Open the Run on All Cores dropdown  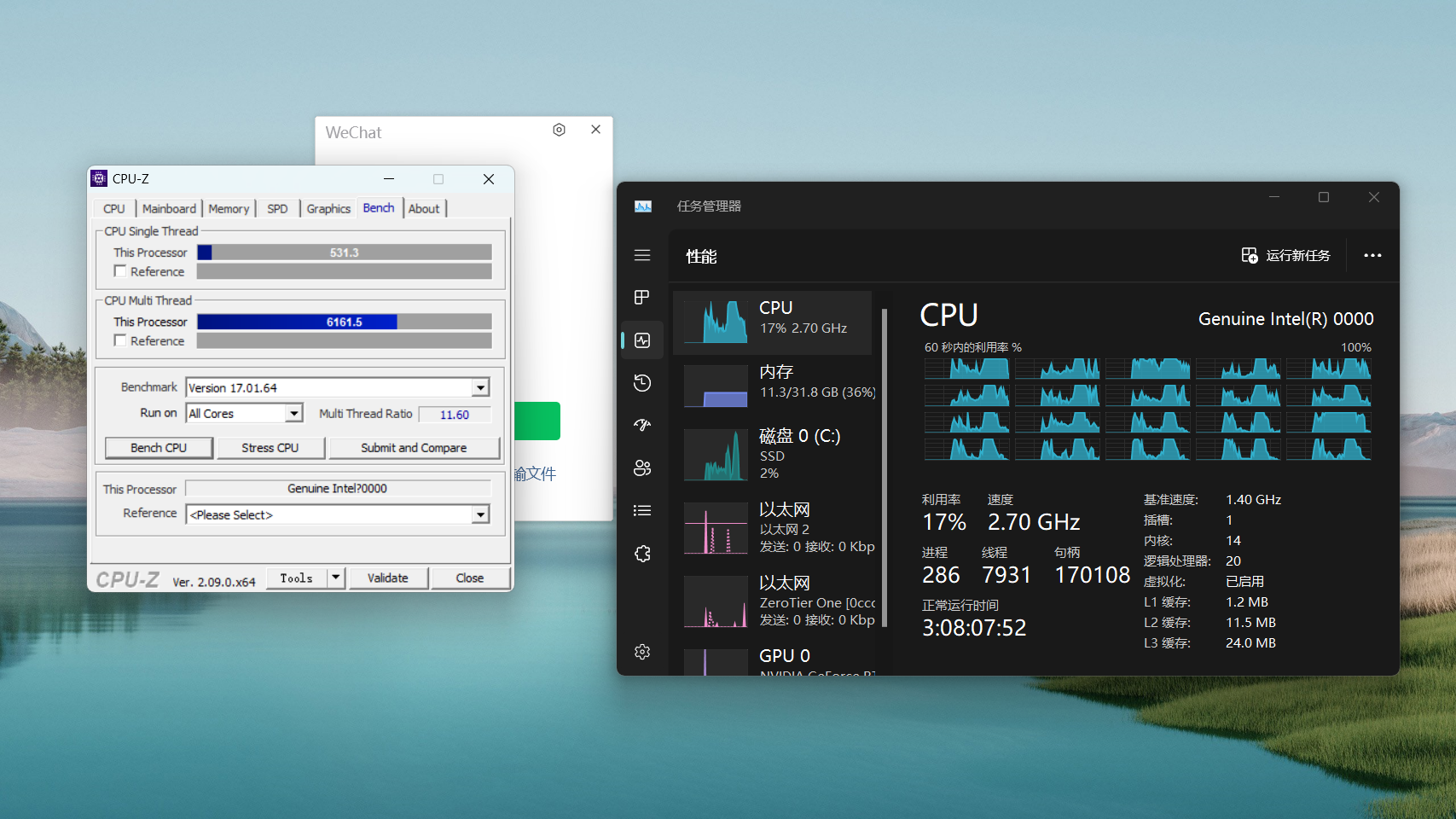(293, 414)
